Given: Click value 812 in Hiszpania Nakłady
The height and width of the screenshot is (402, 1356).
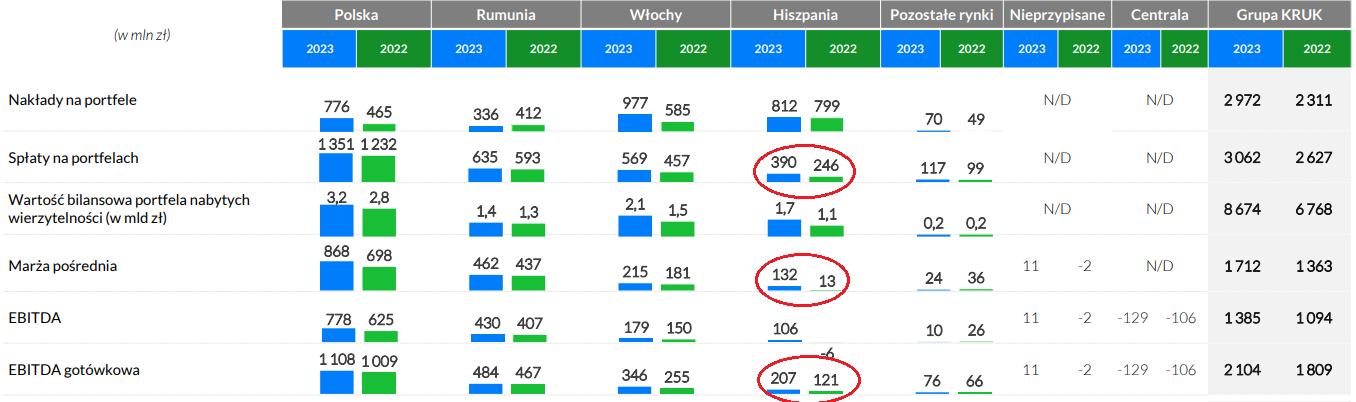Looking at the screenshot, I should (x=784, y=105).
